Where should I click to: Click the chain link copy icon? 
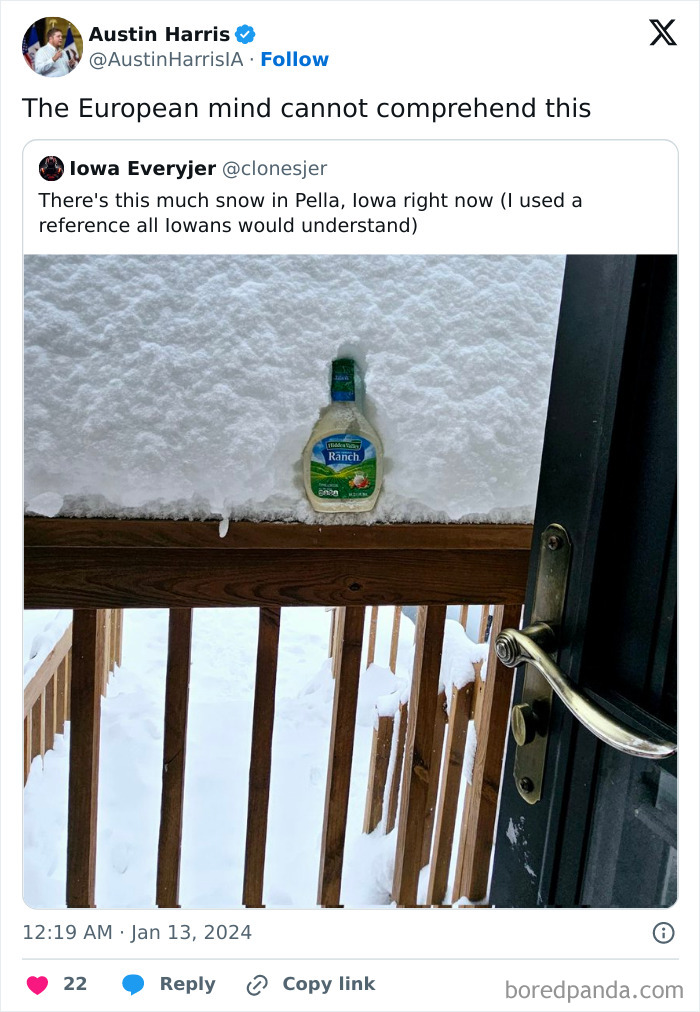[257, 985]
